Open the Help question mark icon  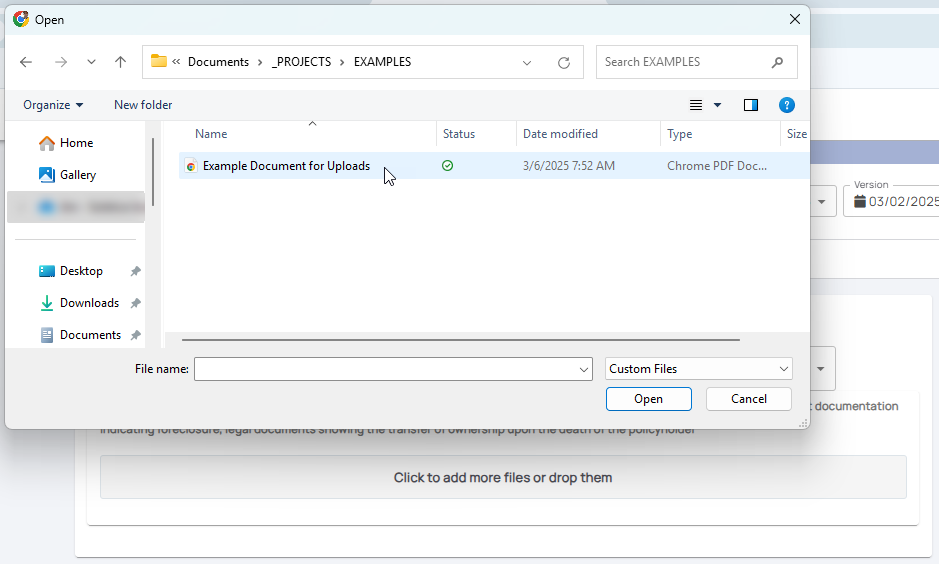click(787, 105)
